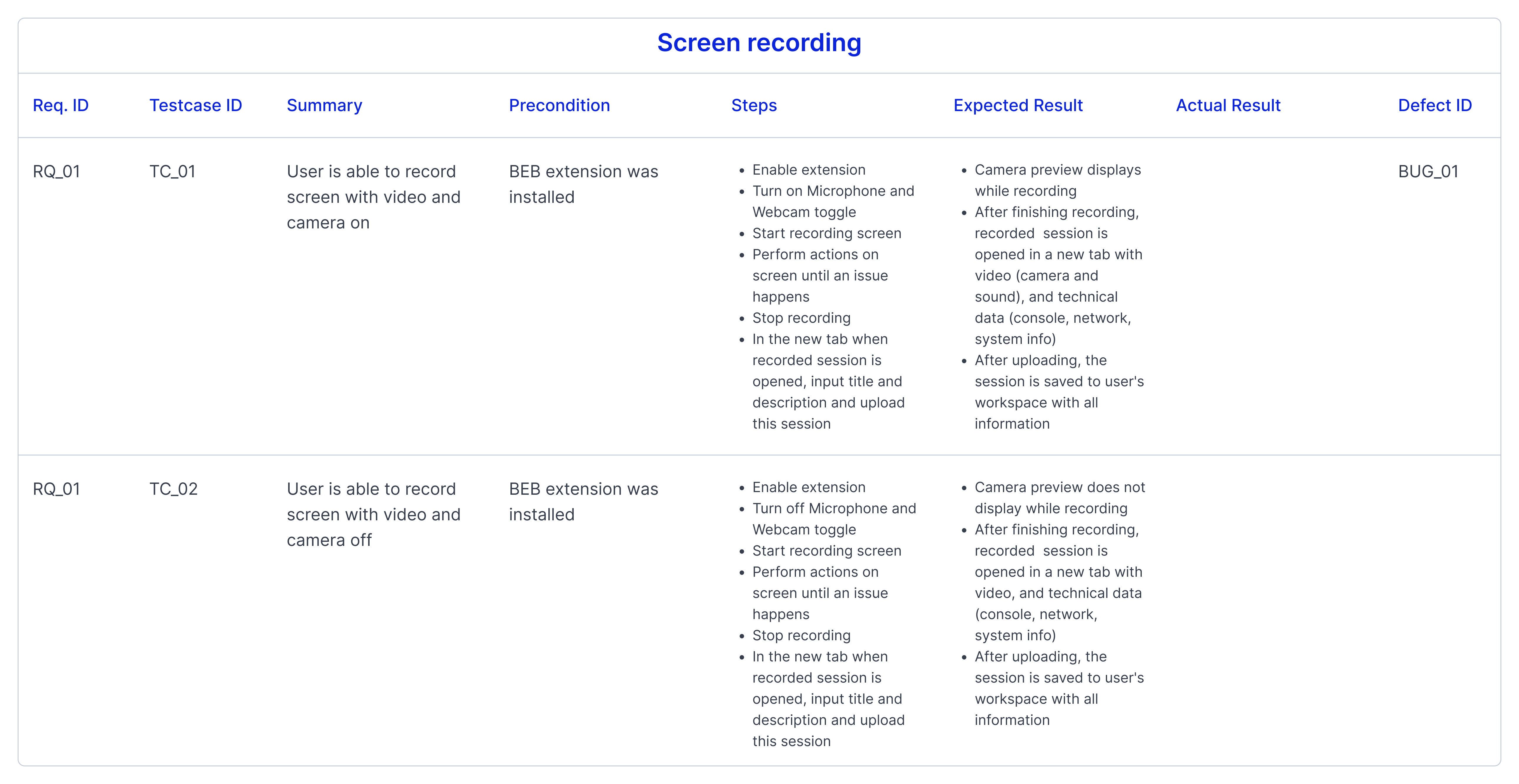Click the "Turn on Microphone and Webcam toggle" step
Screen dimensions: 1519x784
click(x=833, y=202)
